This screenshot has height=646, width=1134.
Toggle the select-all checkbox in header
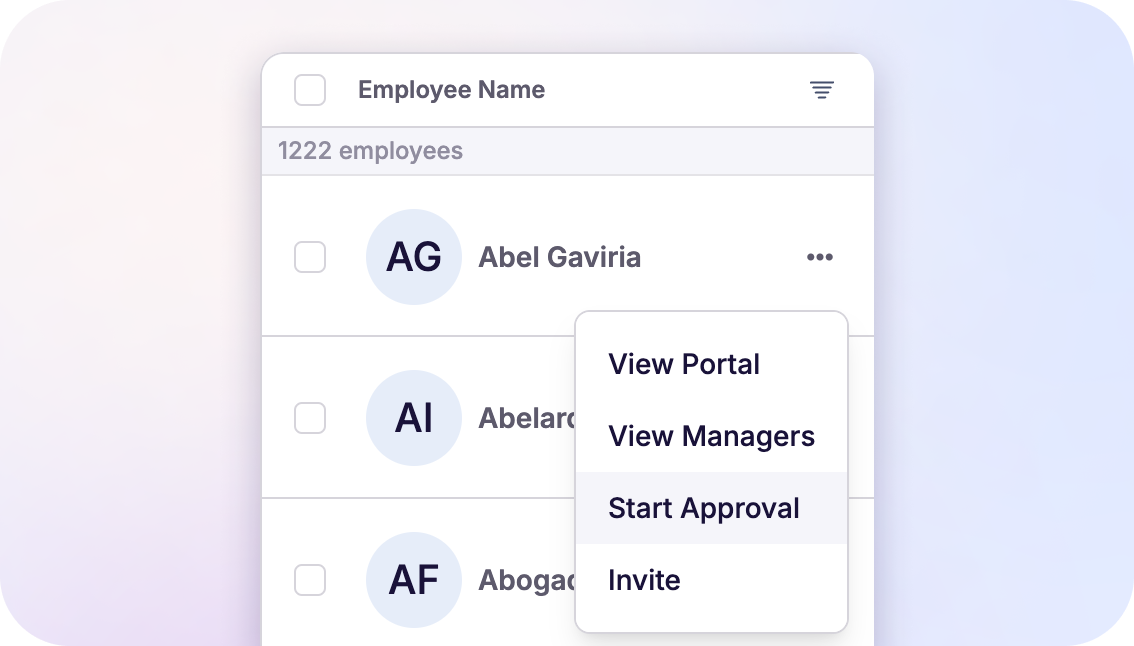[x=310, y=90]
